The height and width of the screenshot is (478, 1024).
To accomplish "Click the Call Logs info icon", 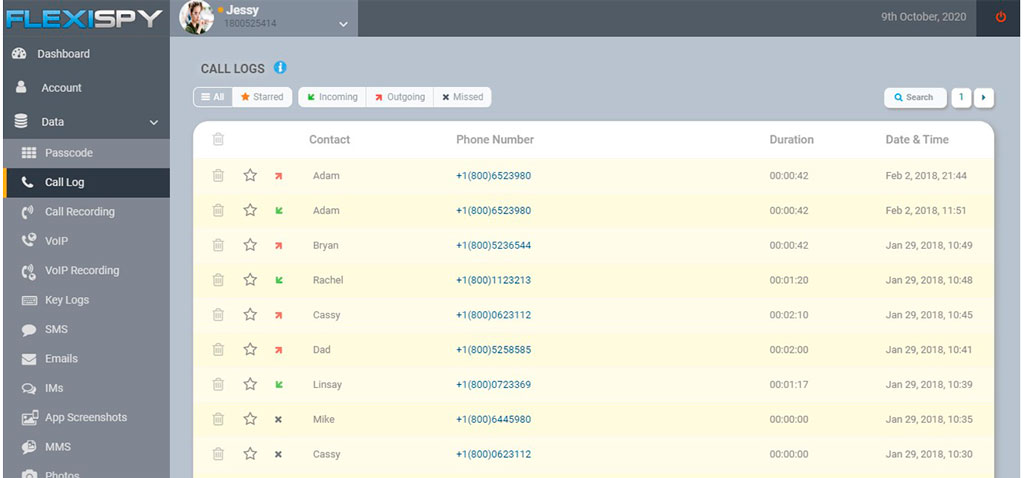I will coord(280,67).
